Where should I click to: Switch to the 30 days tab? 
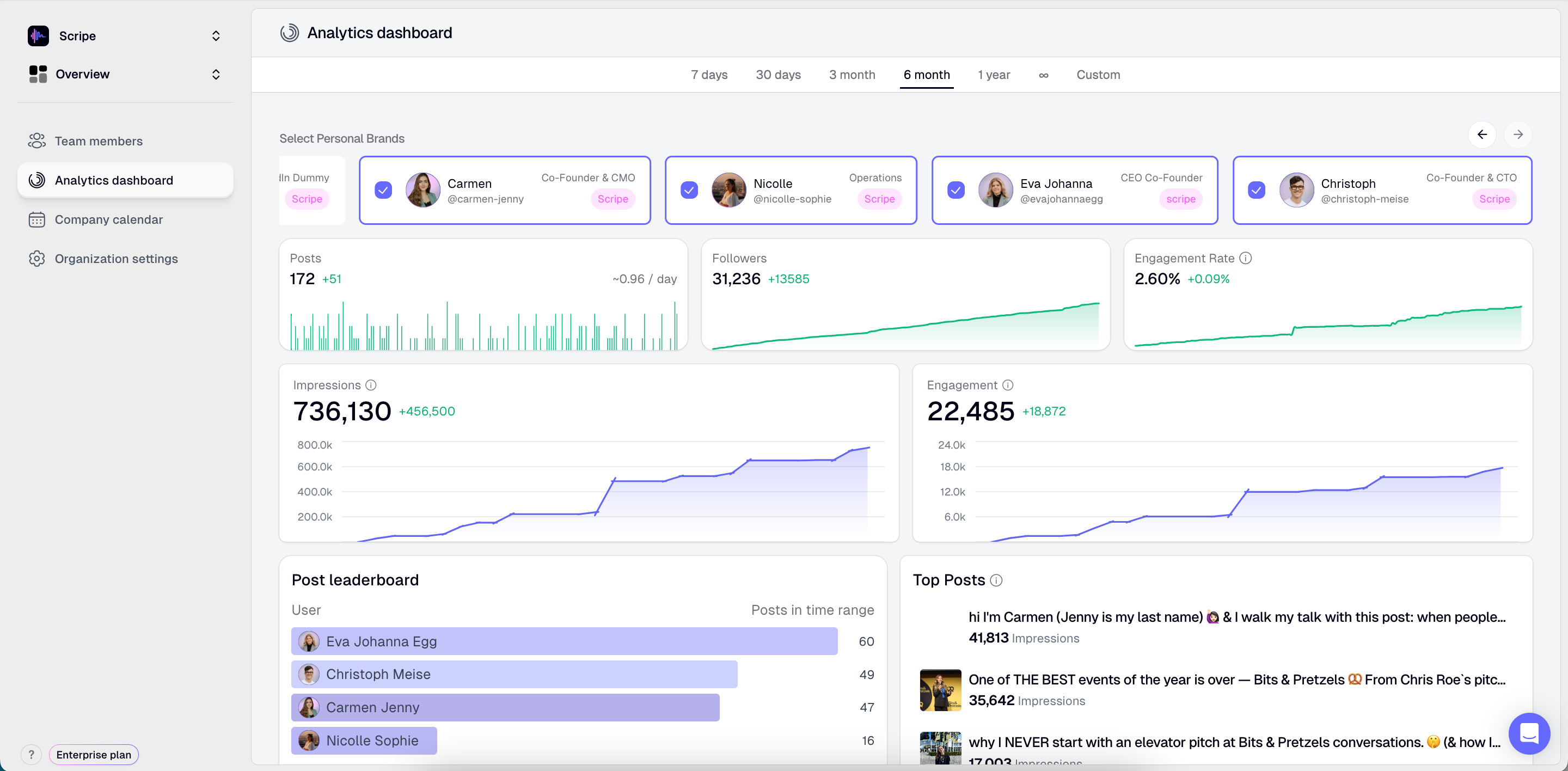pyautogui.click(x=778, y=75)
